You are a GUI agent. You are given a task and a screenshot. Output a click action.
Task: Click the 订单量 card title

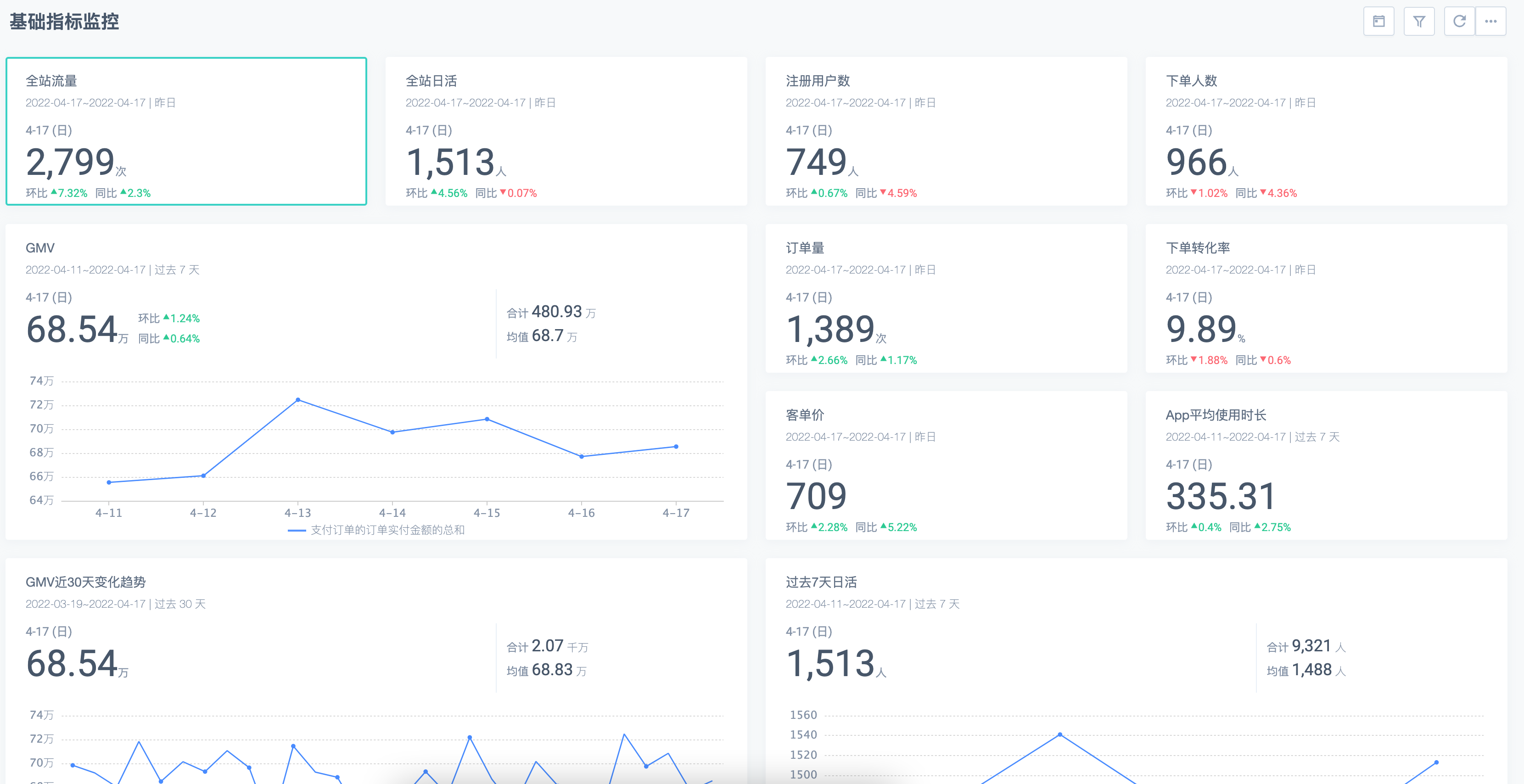[x=805, y=248]
